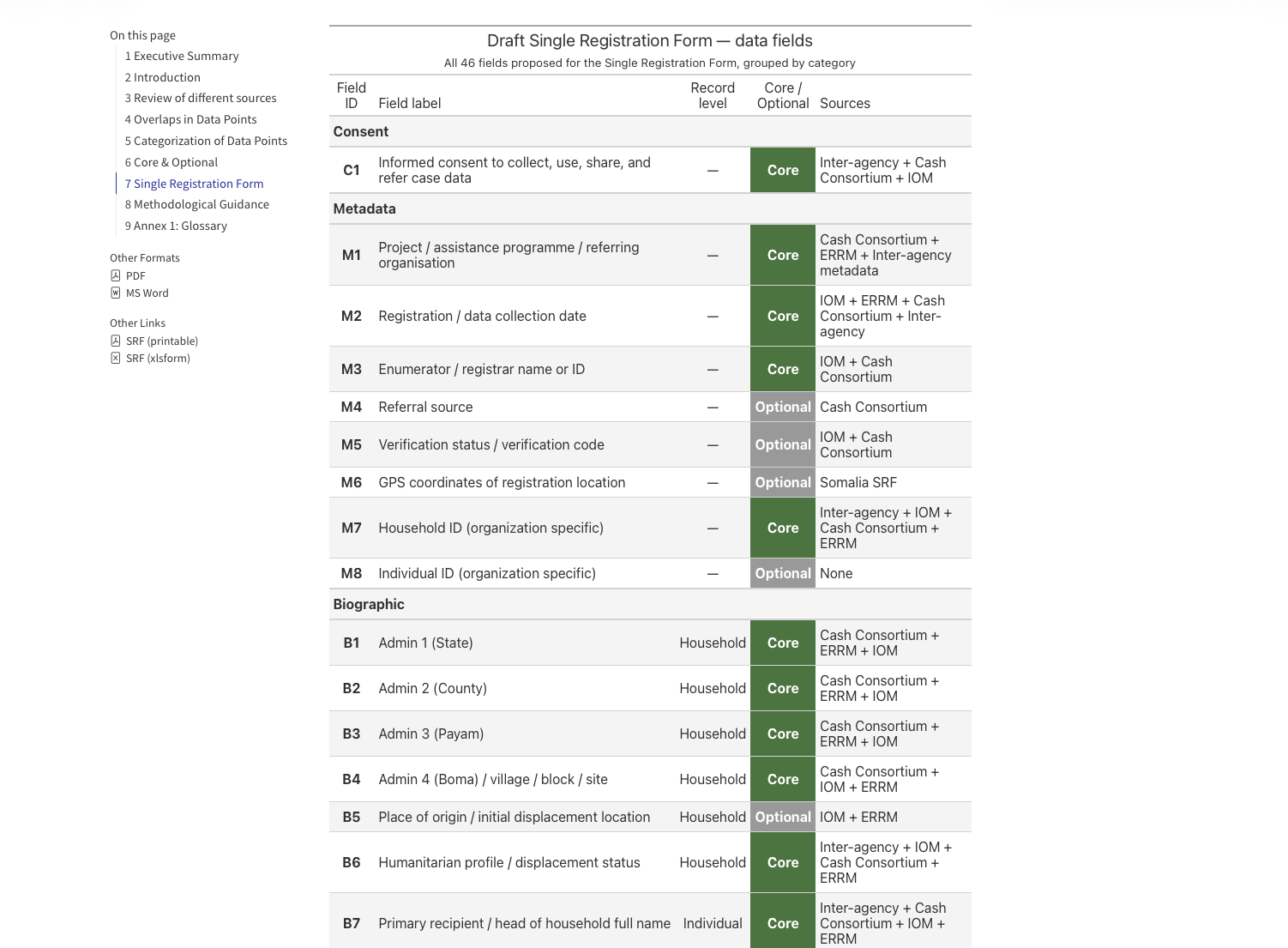
Task: Jump to Review of different sources
Action: (201, 98)
